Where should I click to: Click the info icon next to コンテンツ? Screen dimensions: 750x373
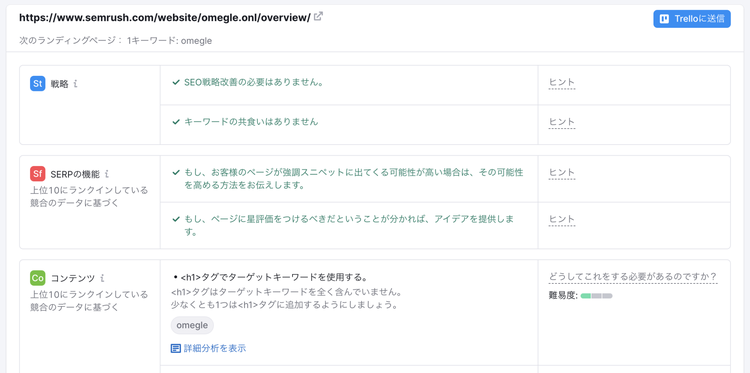102,278
